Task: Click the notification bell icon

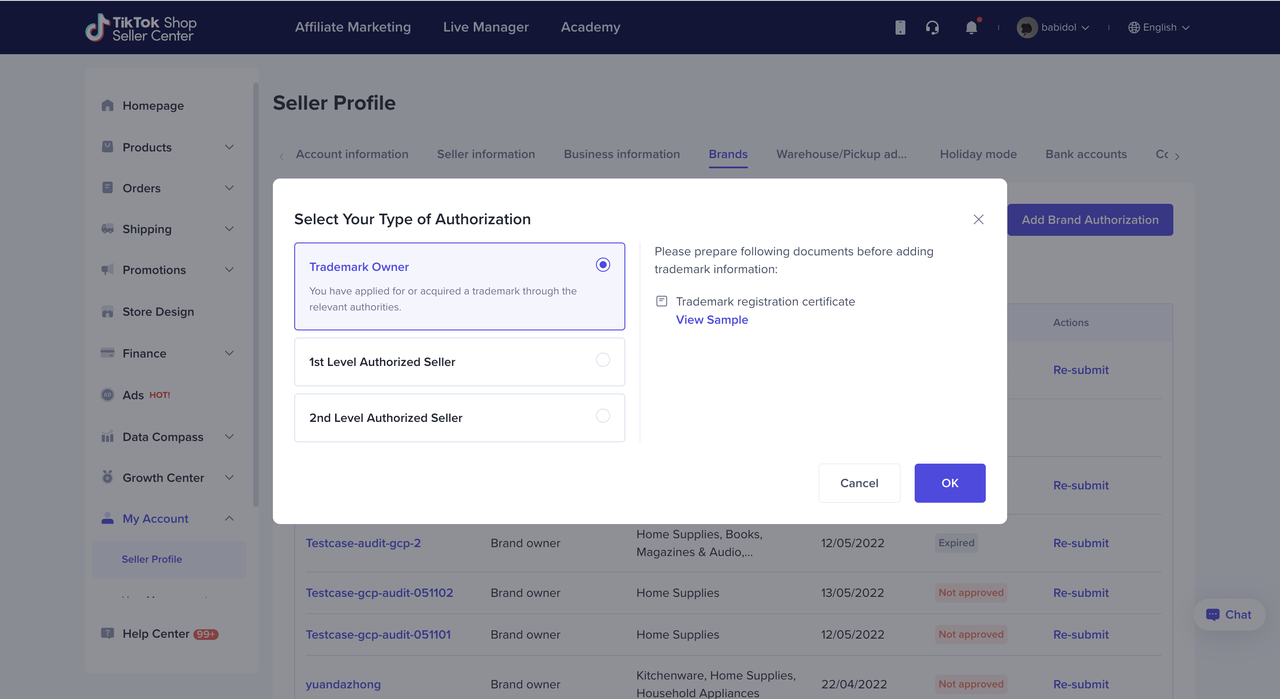Action: pyautogui.click(x=971, y=28)
